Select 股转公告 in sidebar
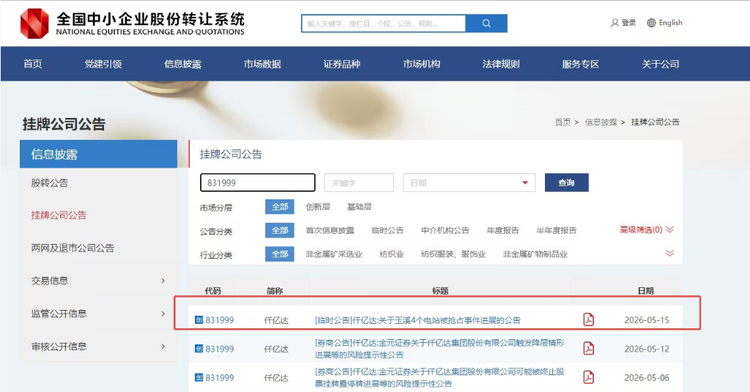 coord(50,183)
